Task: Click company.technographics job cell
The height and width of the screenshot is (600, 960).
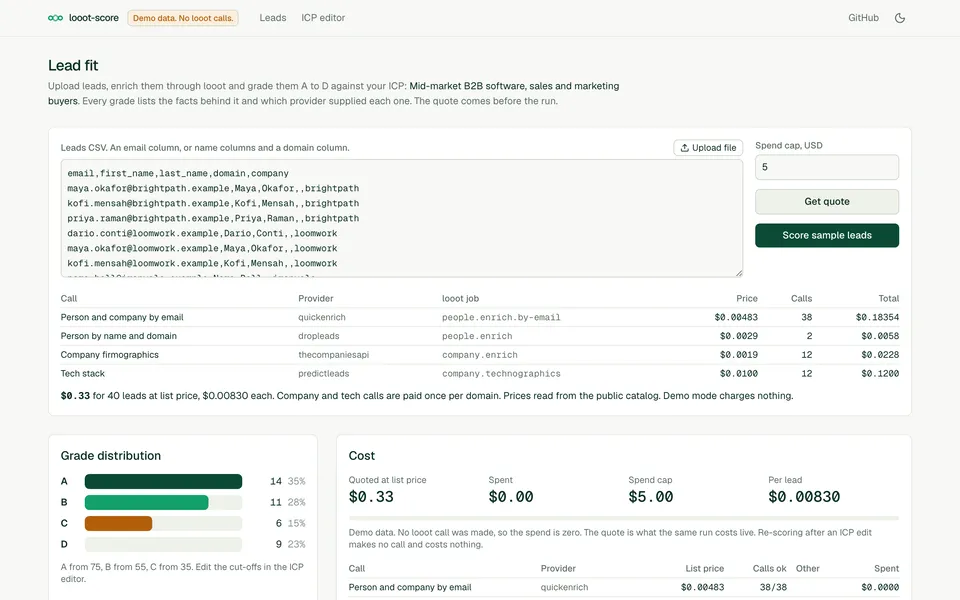Action: pos(501,373)
